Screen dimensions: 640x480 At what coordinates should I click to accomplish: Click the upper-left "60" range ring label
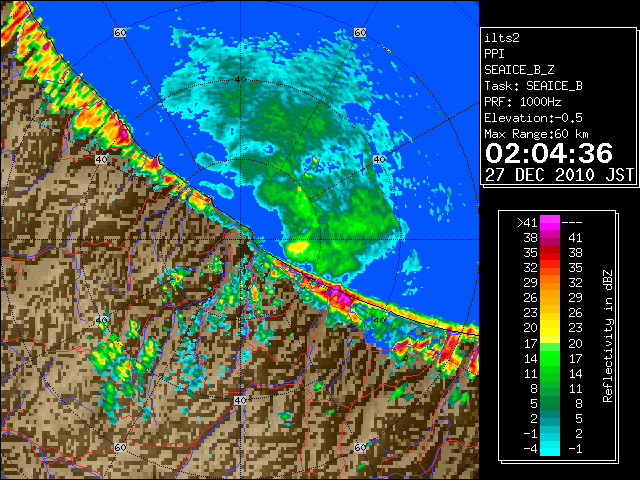pyautogui.click(x=120, y=33)
